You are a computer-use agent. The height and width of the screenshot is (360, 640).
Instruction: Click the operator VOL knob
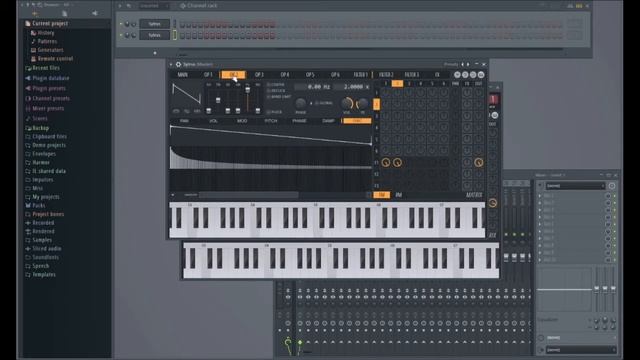click(347, 103)
